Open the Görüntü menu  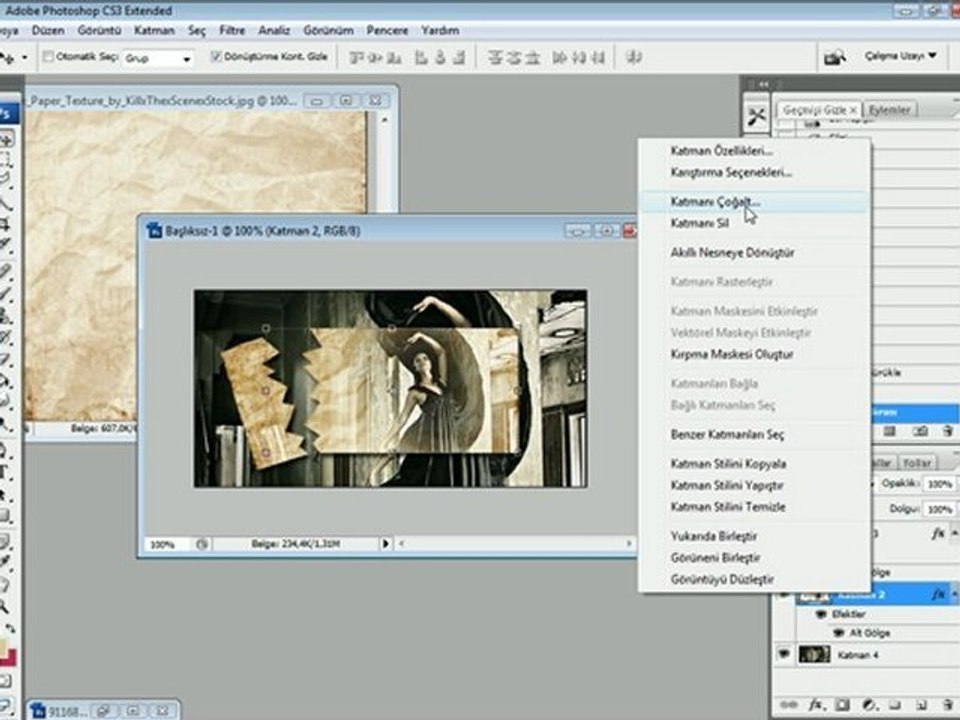pyautogui.click(x=99, y=30)
